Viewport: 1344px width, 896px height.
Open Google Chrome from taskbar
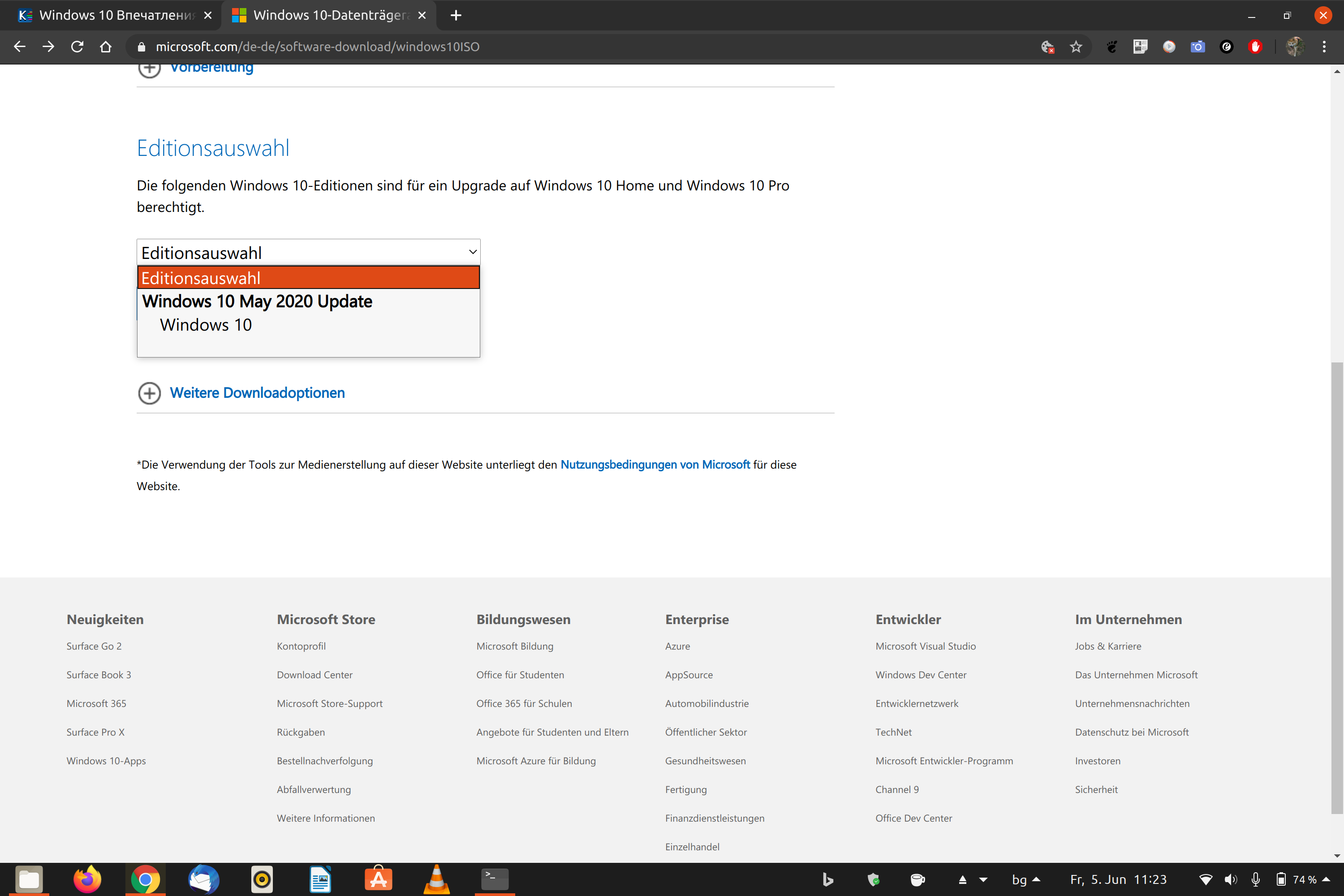pos(145,879)
